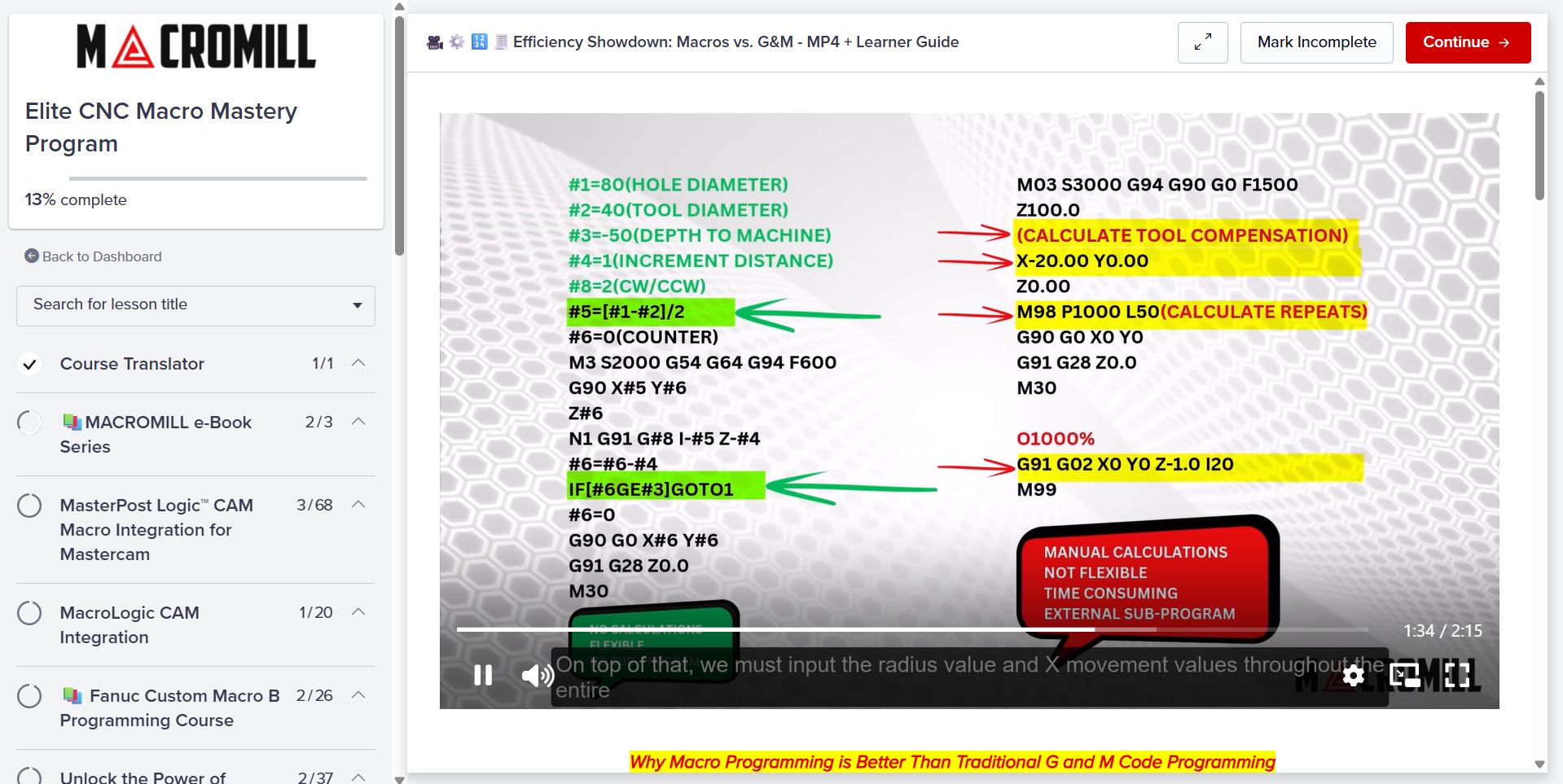1563x784 pixels.
Task: Click the main content vertical scrollbar
Action: click(1539, 145)
